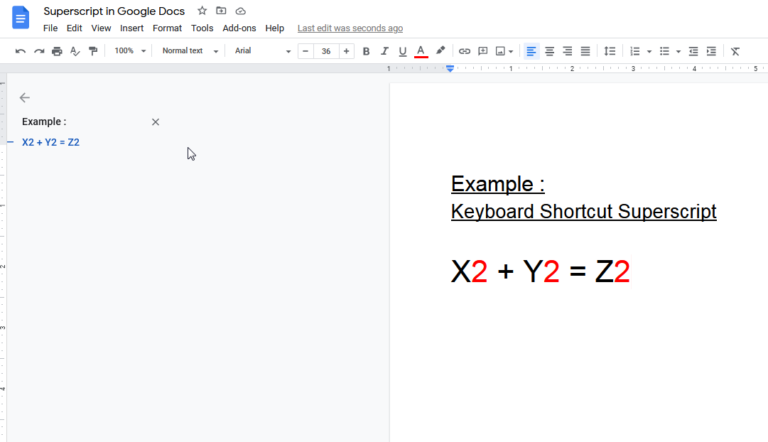Open the Edit menu
Viewport: 768px width, 442px height.
(x=74, y=28)
